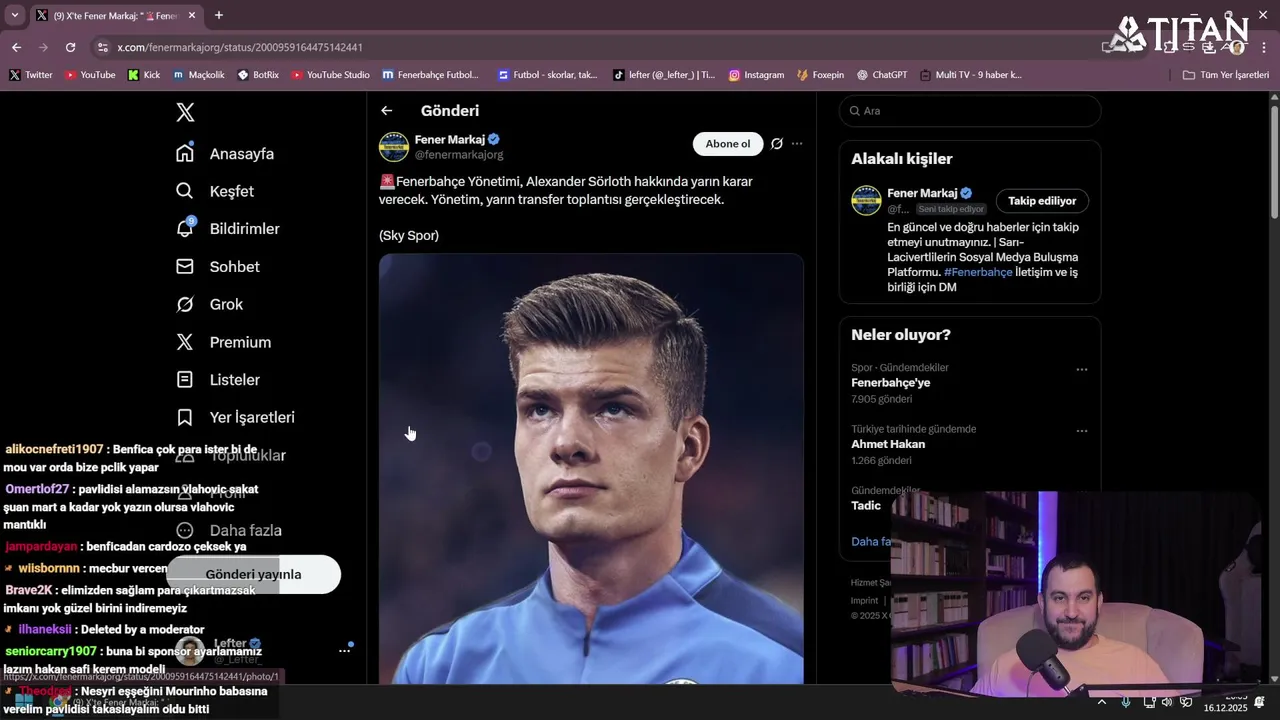Click Takip ediliyor button

[x=1042, y=201]
